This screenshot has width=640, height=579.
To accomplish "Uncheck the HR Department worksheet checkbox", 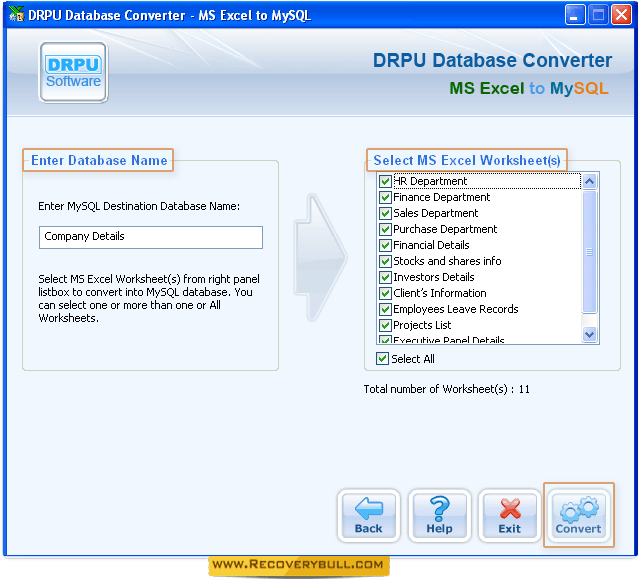I will (x=385, y=181).
